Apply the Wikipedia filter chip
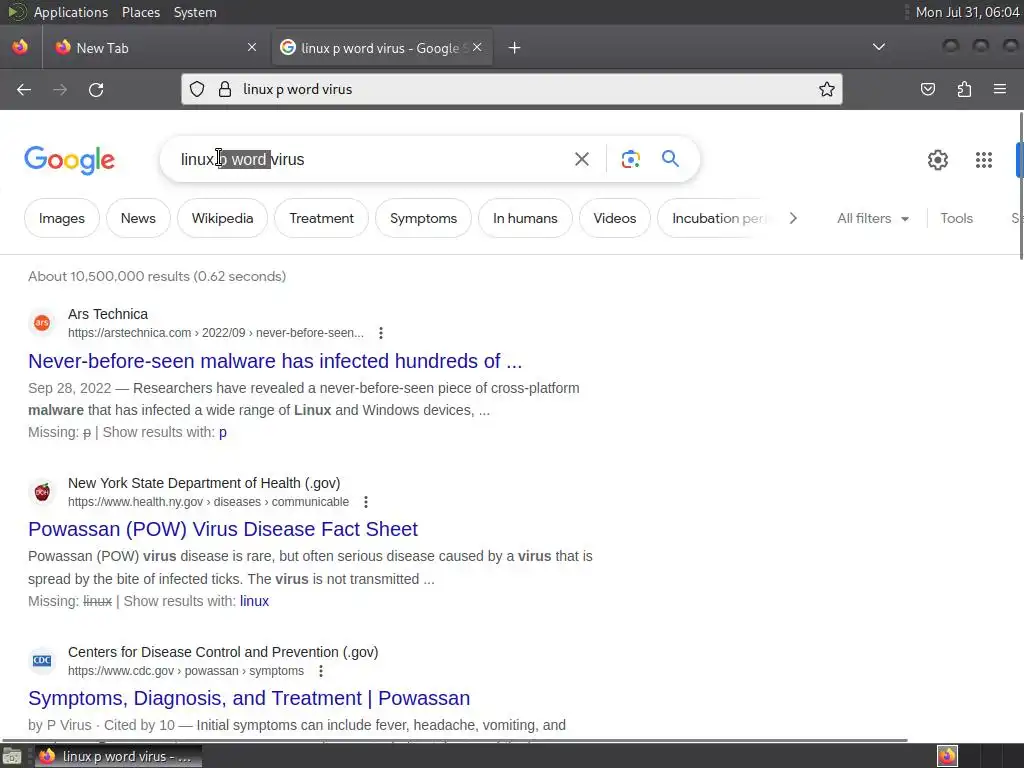 [223, 219]
